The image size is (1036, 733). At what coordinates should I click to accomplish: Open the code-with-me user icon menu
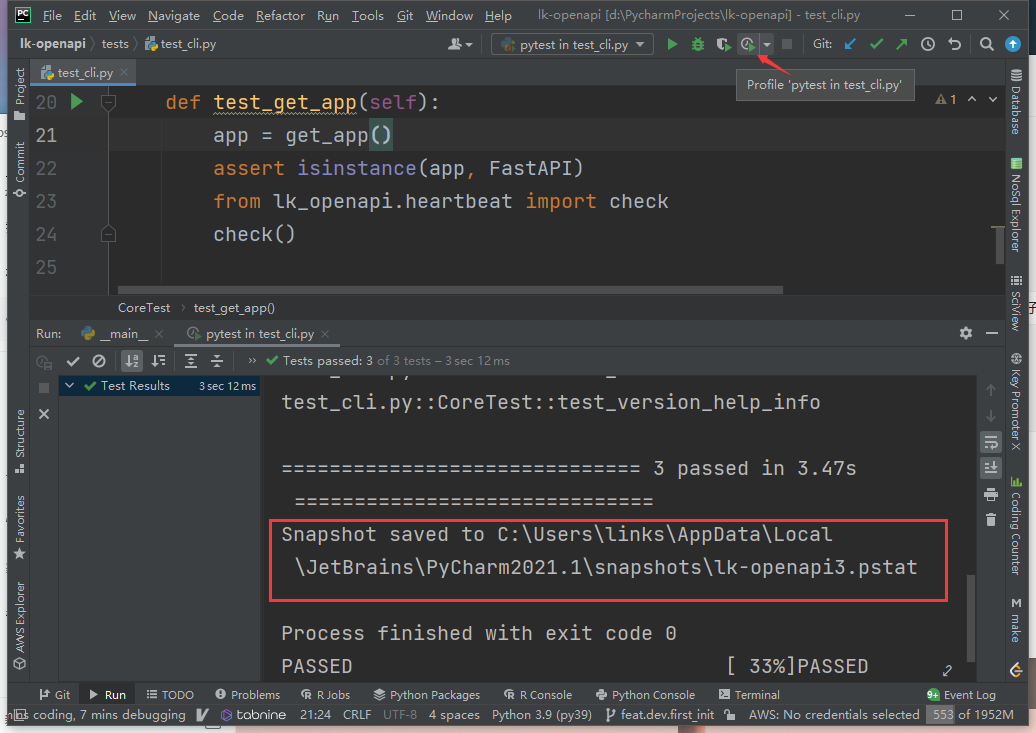(x=460, y=44)
